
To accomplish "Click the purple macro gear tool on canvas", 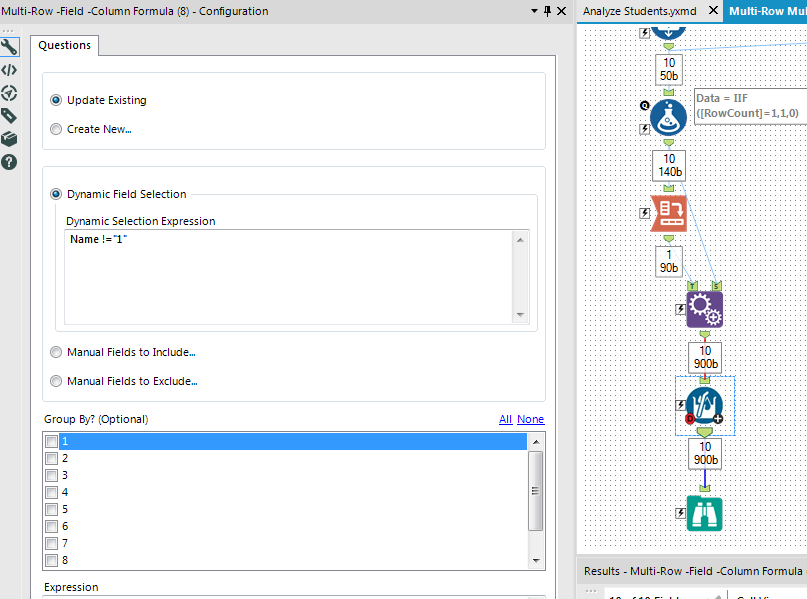I will [704, 309].
